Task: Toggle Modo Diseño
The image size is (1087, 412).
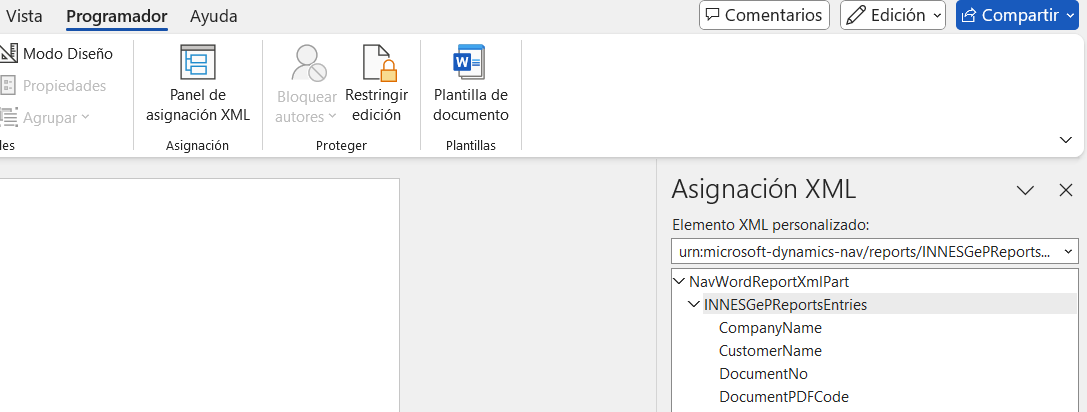Action: pyautogui.click(x=57, y=53)
